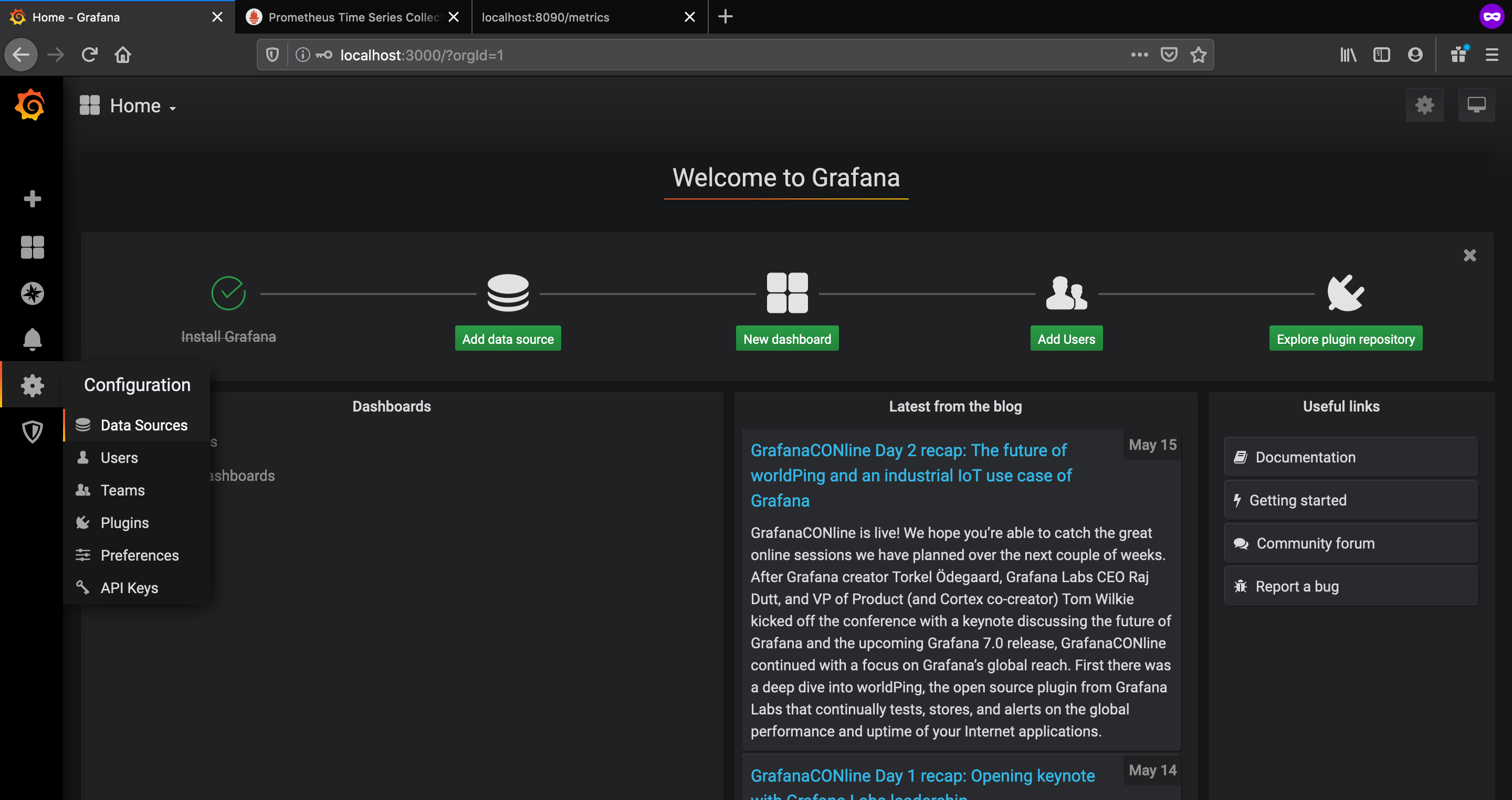This screenshot has height=800, width=1512.
Task: Click the data source database icon
Action: point(508,292)
